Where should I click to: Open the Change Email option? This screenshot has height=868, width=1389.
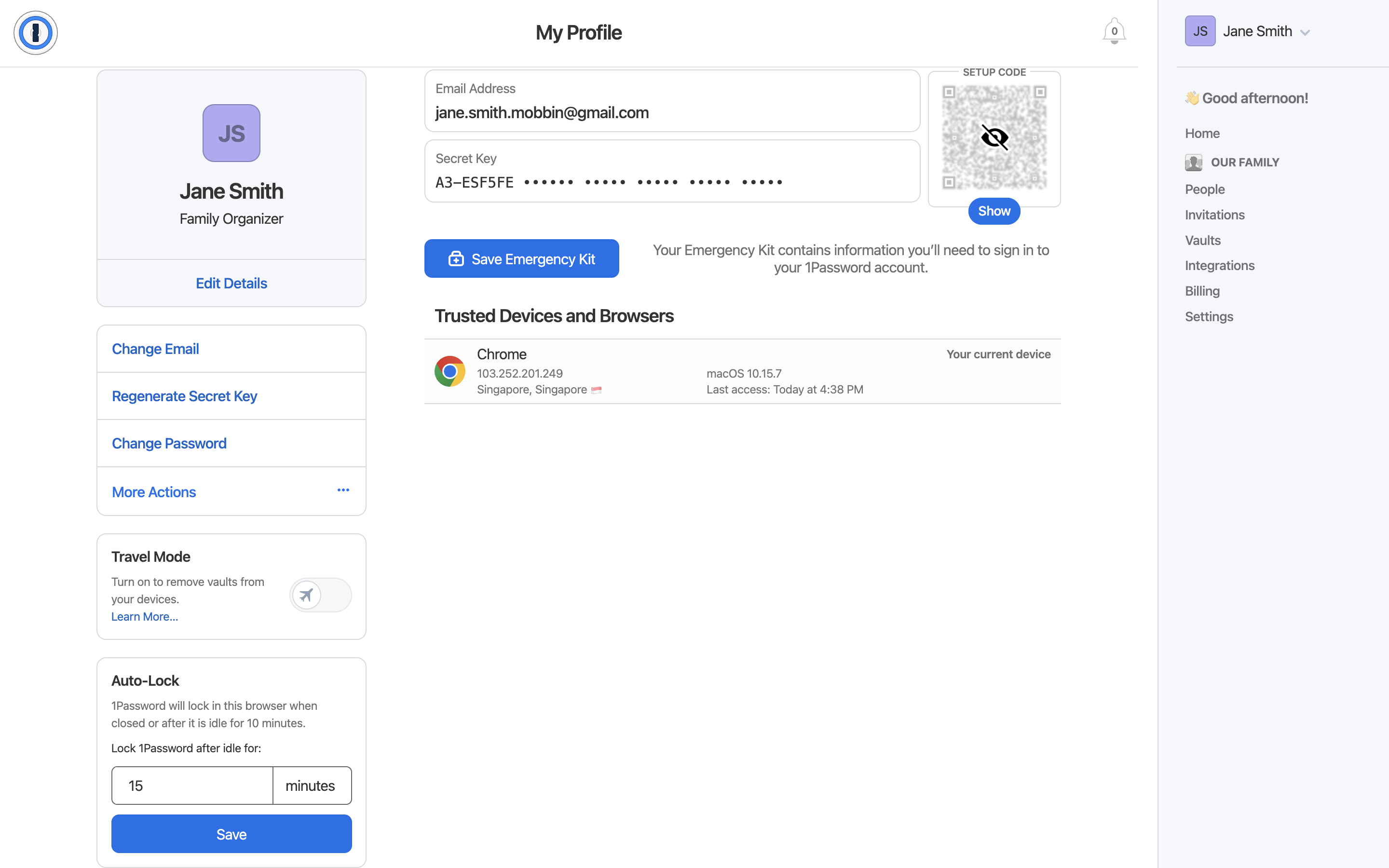point(231,349)
